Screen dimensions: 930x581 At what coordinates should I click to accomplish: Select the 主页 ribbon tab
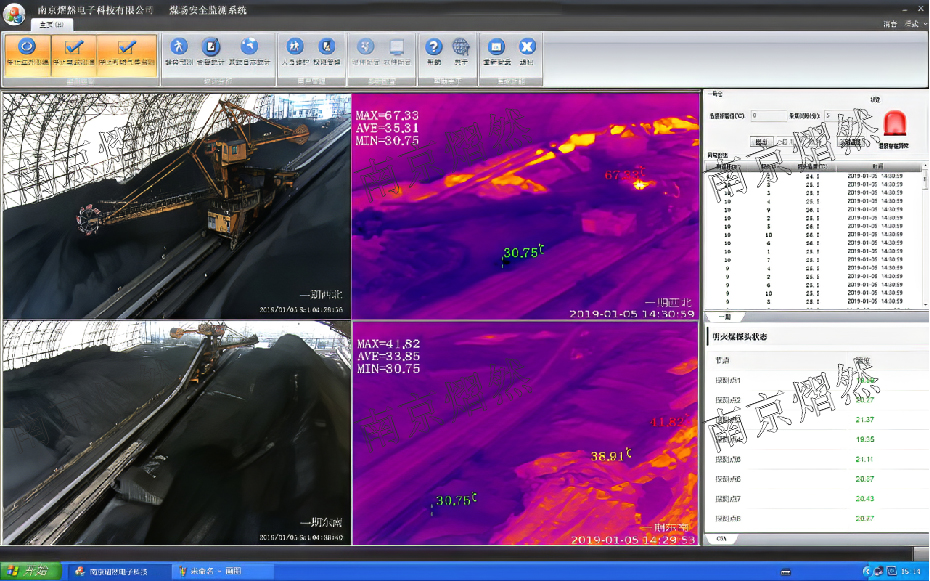pos(50,23)
